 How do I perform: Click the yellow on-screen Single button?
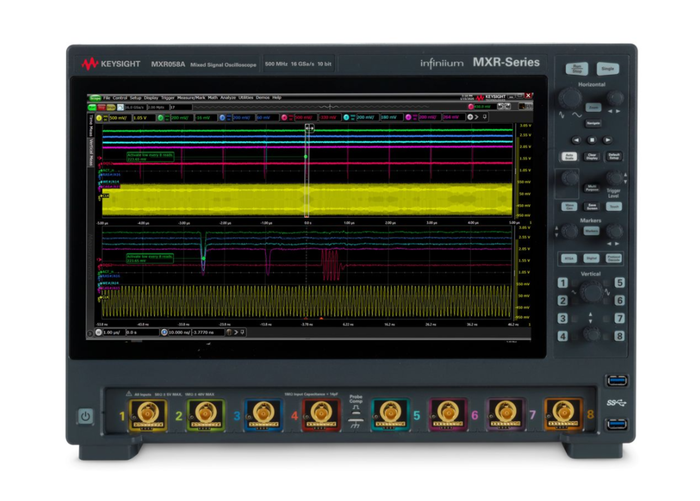coord(111,107)
